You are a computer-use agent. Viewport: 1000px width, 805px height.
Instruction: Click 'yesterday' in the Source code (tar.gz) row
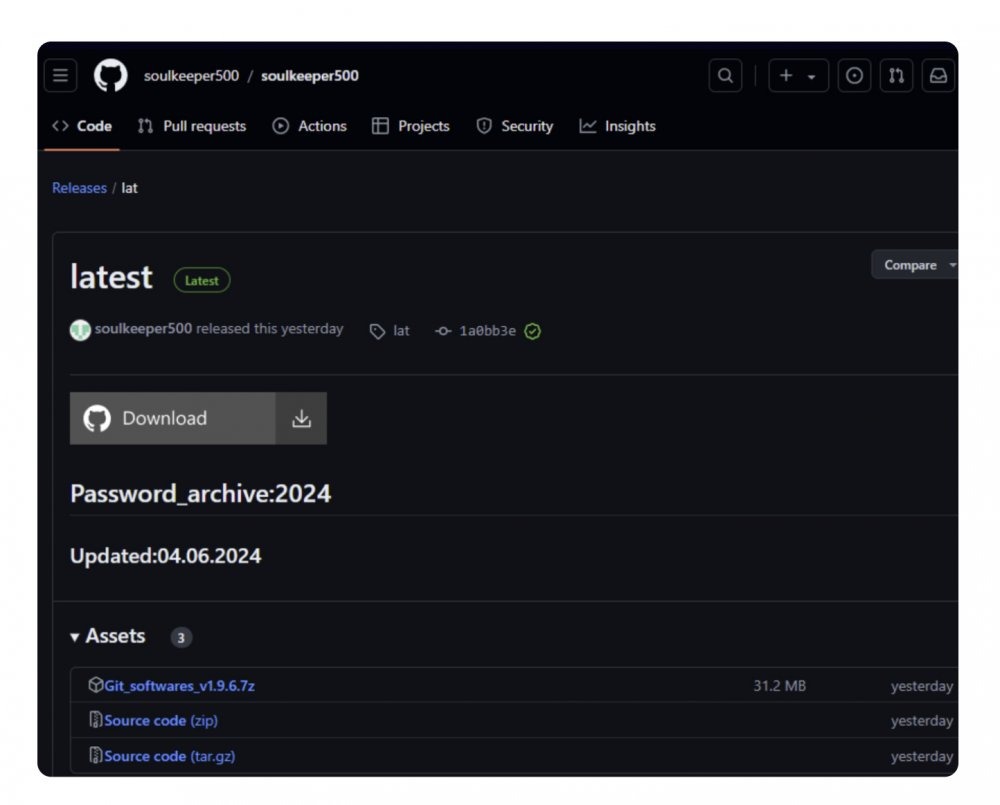tap(922, 757)
